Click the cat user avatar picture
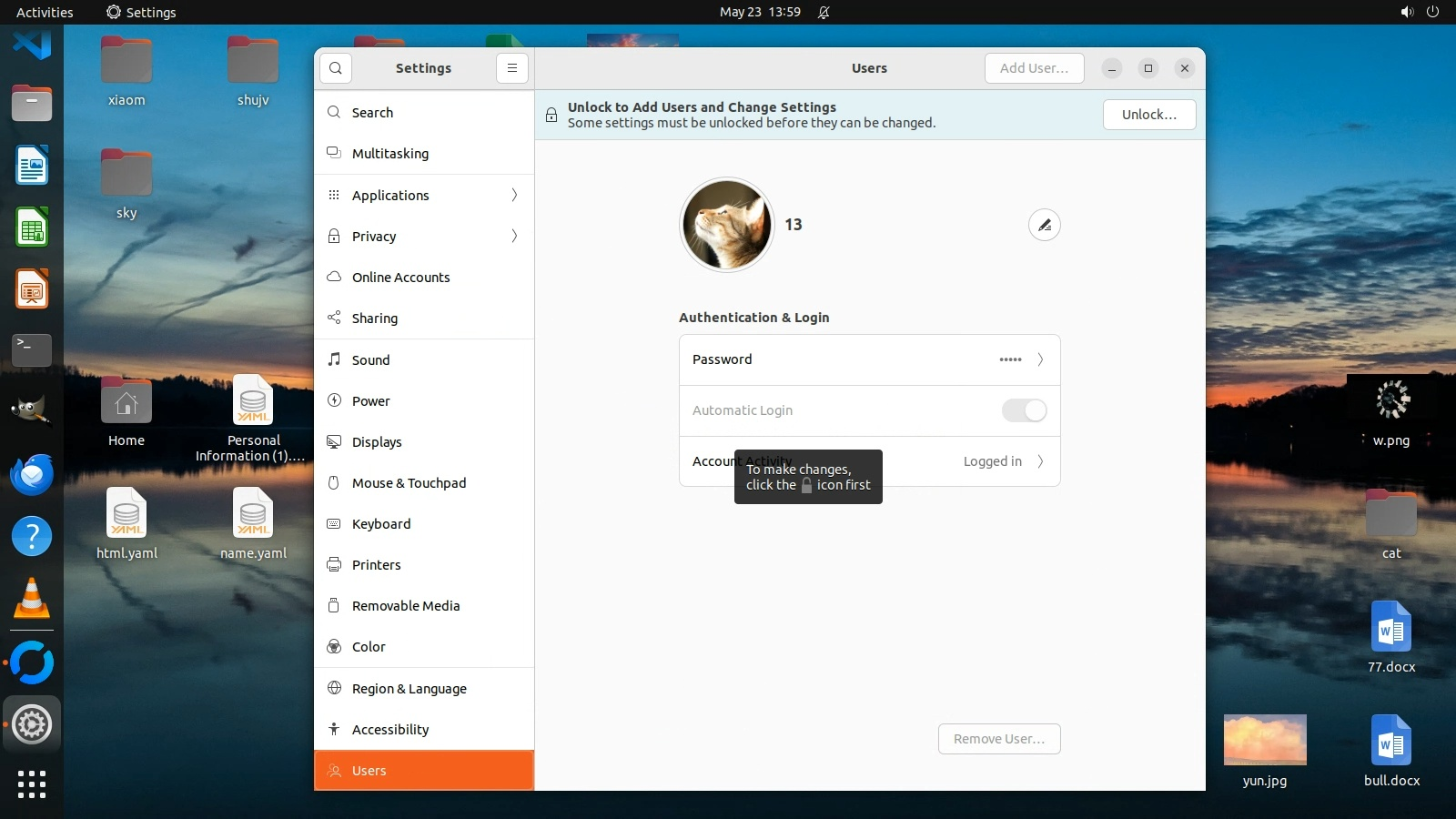1456x819 pixels. 726,225
